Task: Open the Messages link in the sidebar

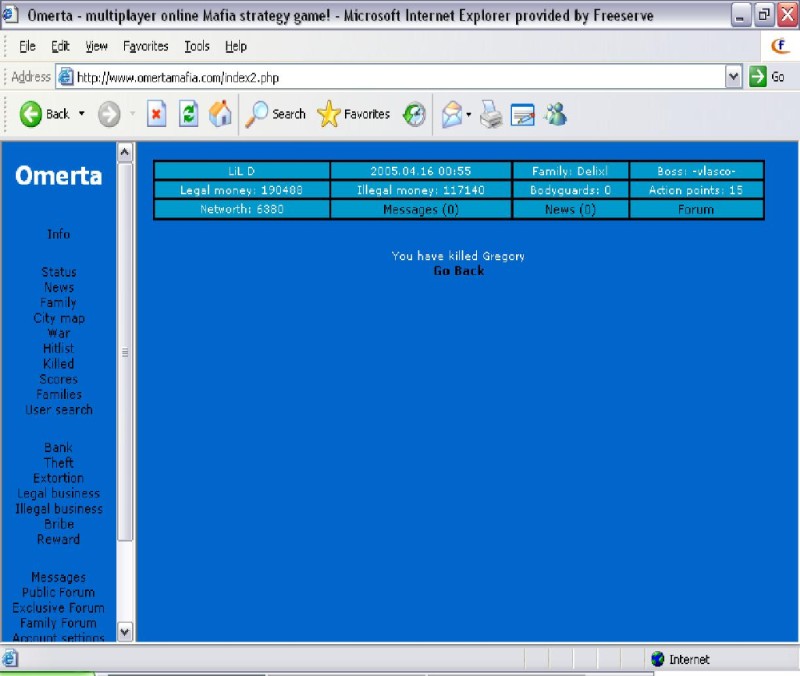Action: 59,577
